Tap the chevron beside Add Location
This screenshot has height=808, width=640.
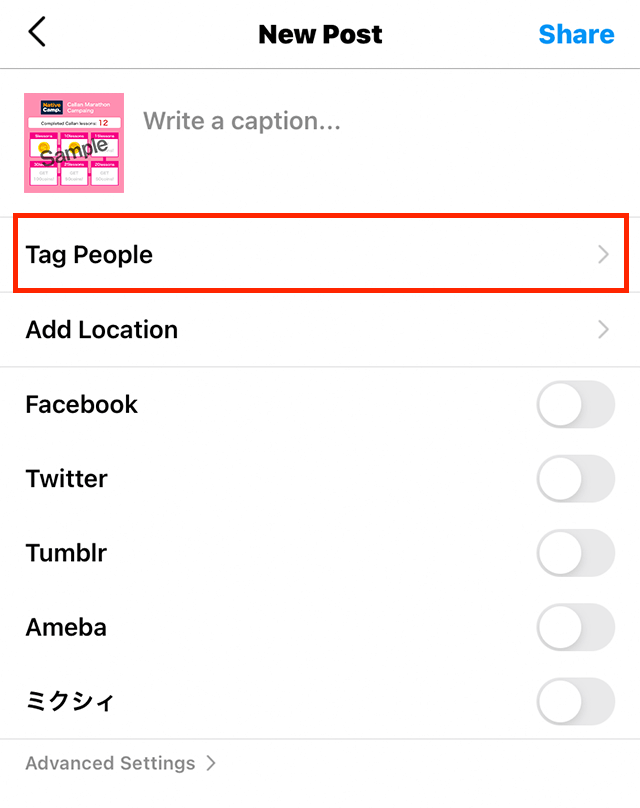pyautogui.click(x=603, y=330)
